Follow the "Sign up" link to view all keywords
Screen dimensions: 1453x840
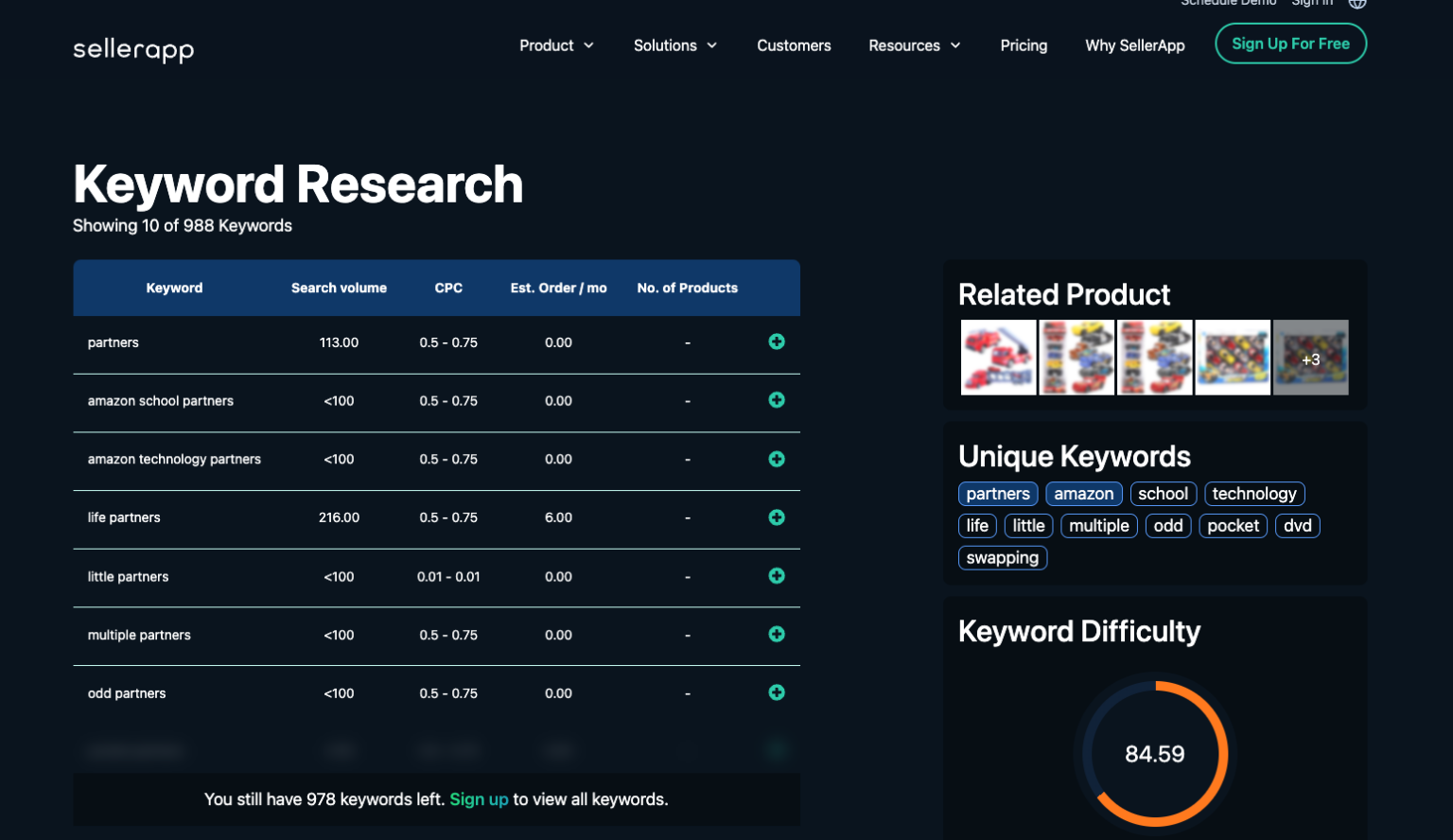tap(480, 799)
